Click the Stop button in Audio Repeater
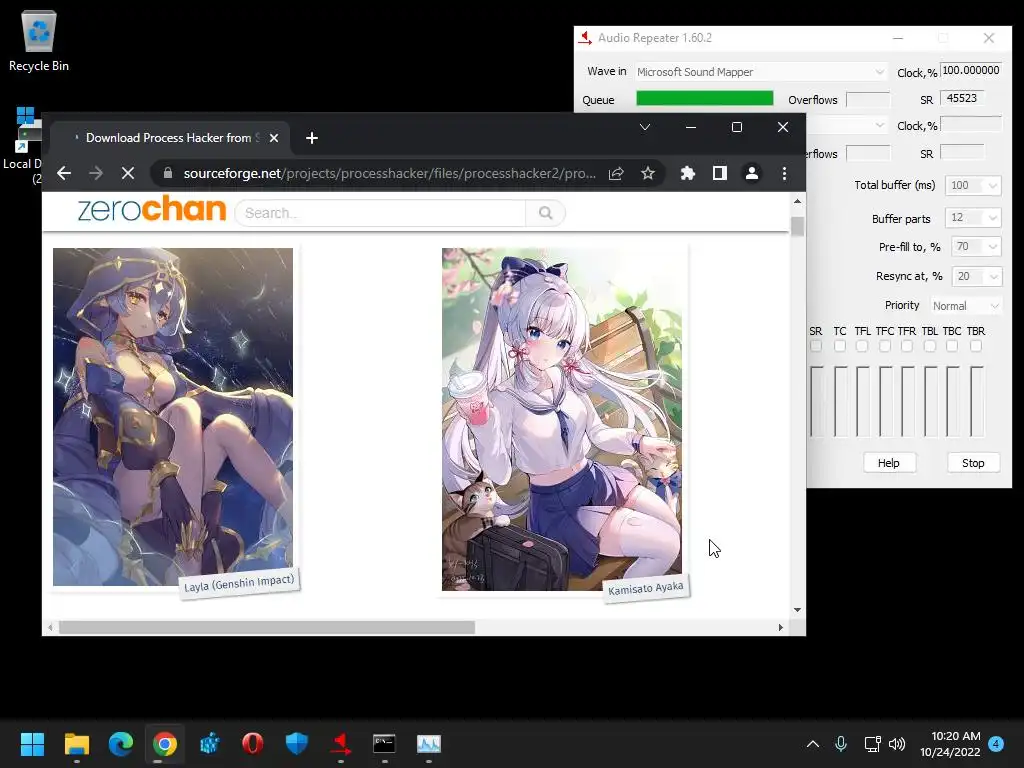This screenshot has width=1024, height=768. click(x=973, y=463)
